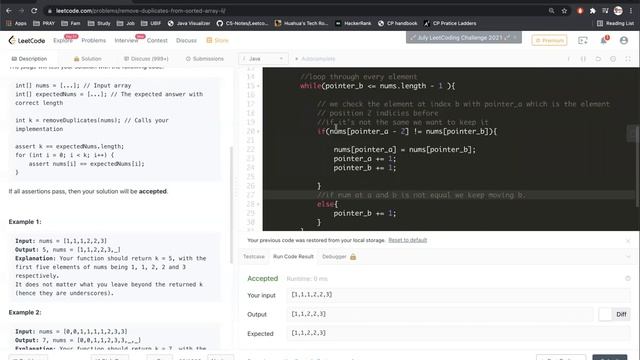Open the CP handbook bookmark
Screen dimensions: 640x360
(398, 23)
